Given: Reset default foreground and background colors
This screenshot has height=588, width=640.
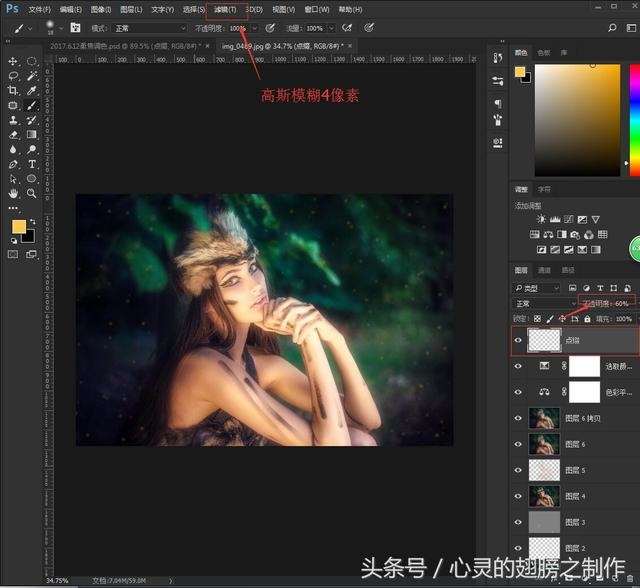Looking at the screenshot, I should (13, 241).
